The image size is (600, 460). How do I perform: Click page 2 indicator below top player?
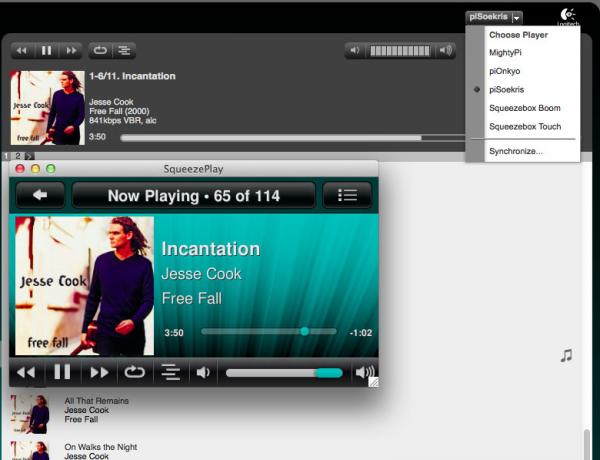pyautogui.click(x=18, y=156)
